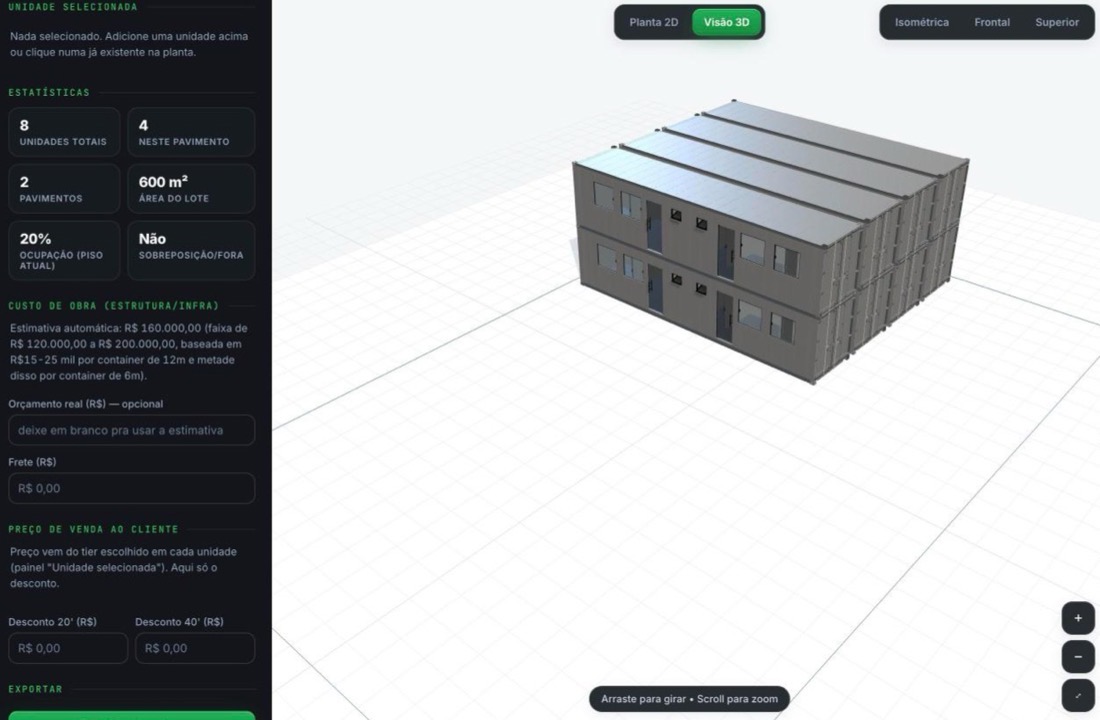Viewport: 1100px width, 720px height.
Task: Set camera to Isométrica view
Action: [x=921, y=22]
